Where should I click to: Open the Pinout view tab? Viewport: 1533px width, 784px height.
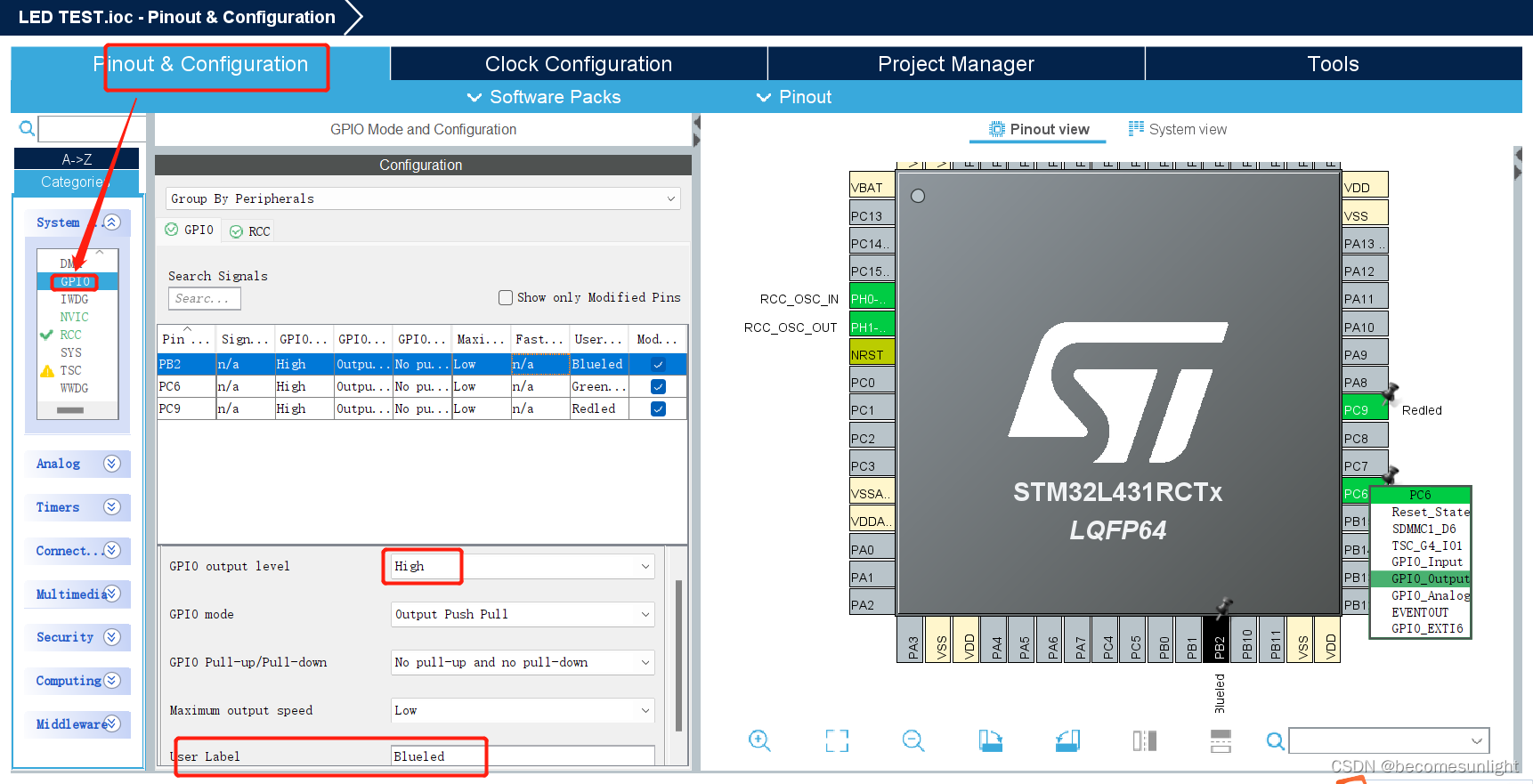1038,129
